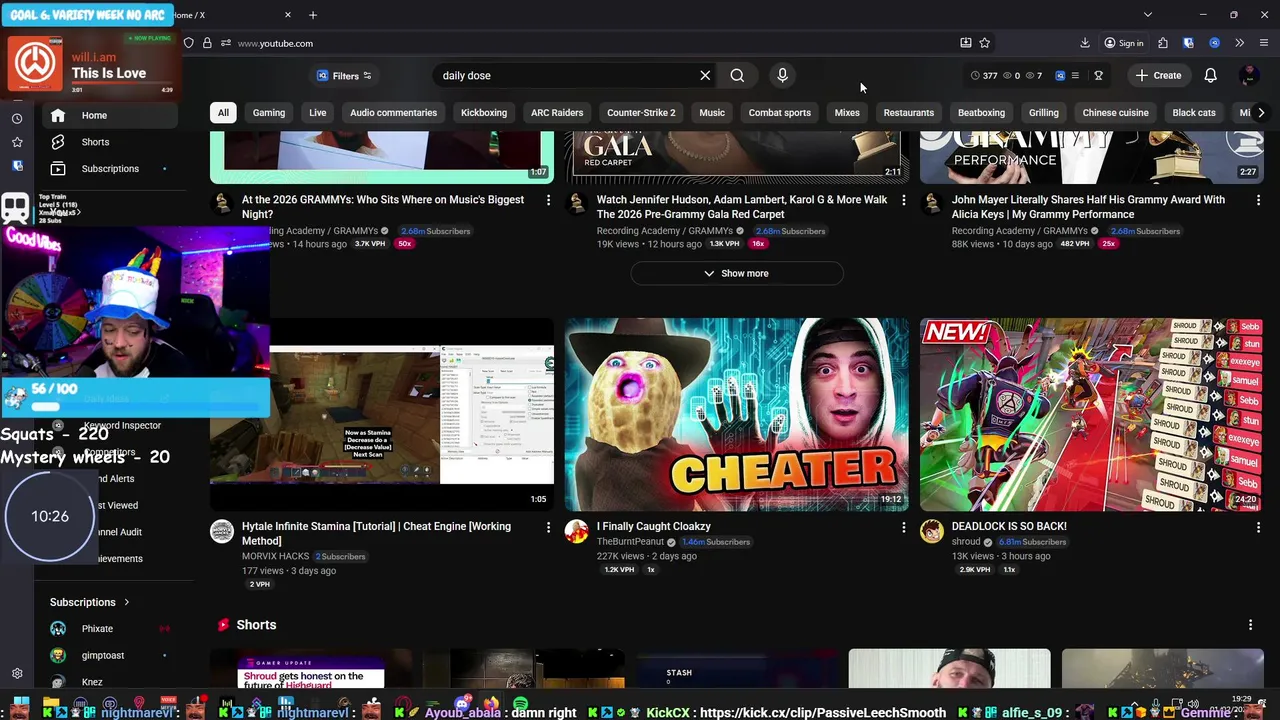Viewport: 1280px width, 720px height.
Task: Select the Kickboxing category chip
Action: coord(484,113)
